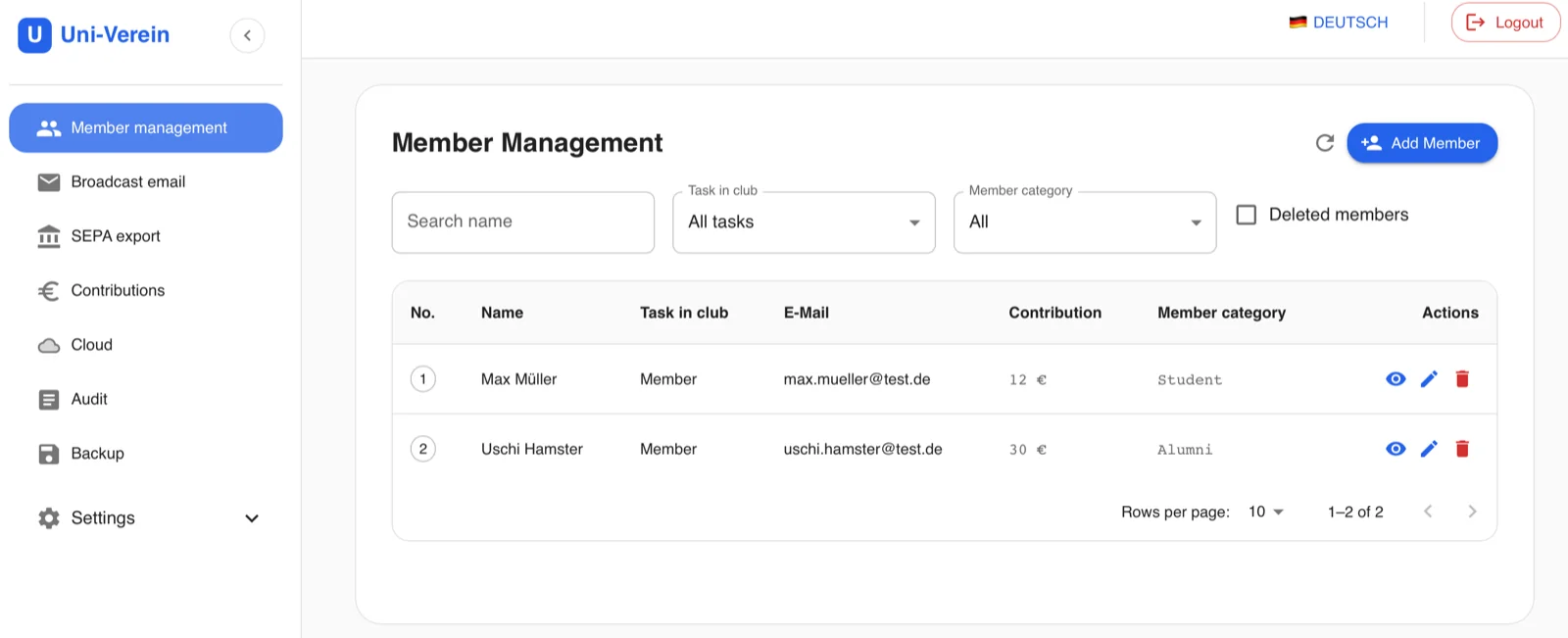
Task: Collapse the sidebar with the chevron button
Action: pyautogui.click(x=247, y=35)
